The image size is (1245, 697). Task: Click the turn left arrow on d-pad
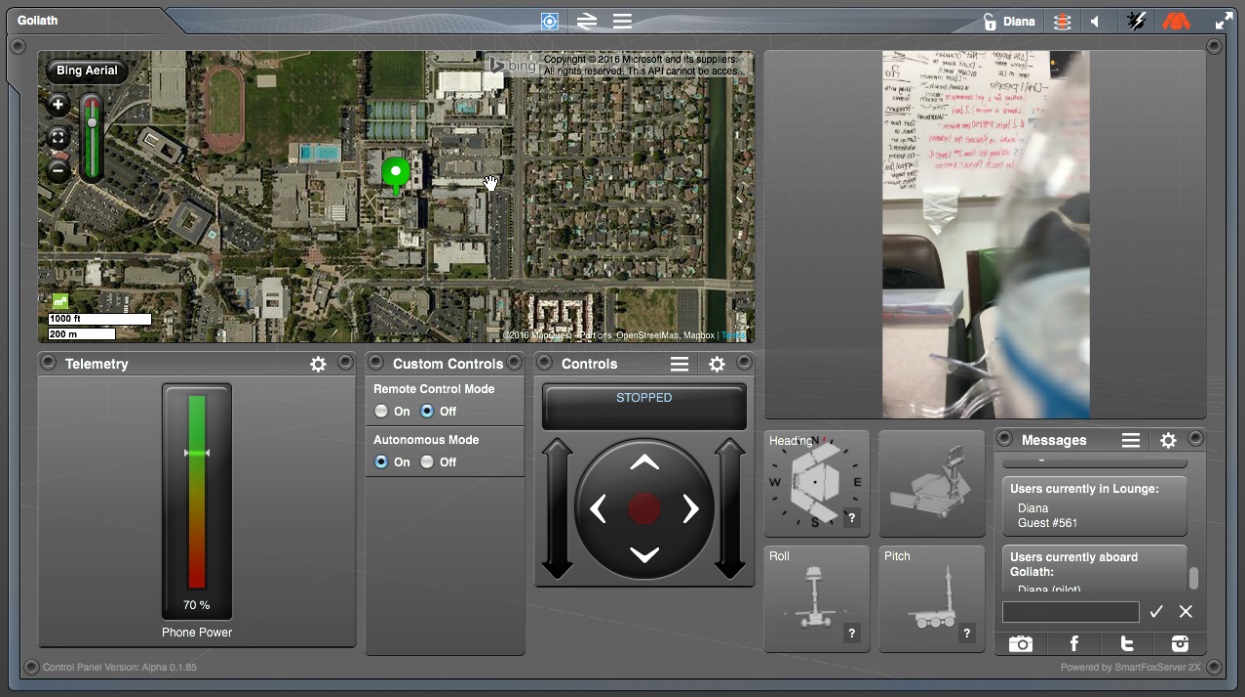(598, 509)
